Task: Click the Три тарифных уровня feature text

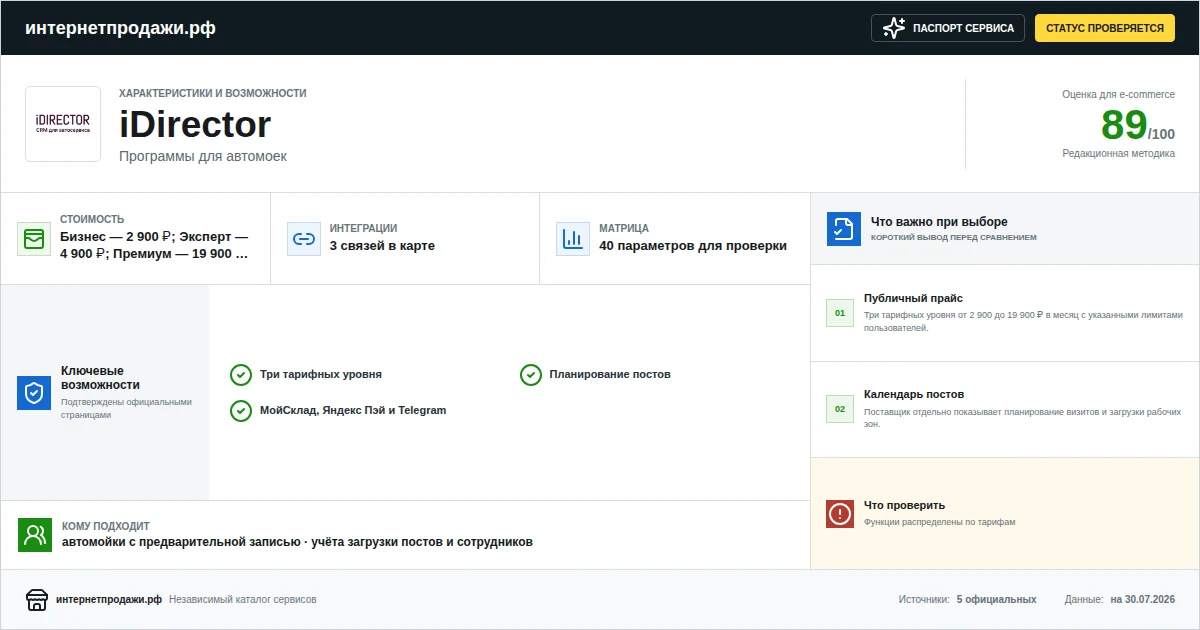Action: tap(321, 375)
